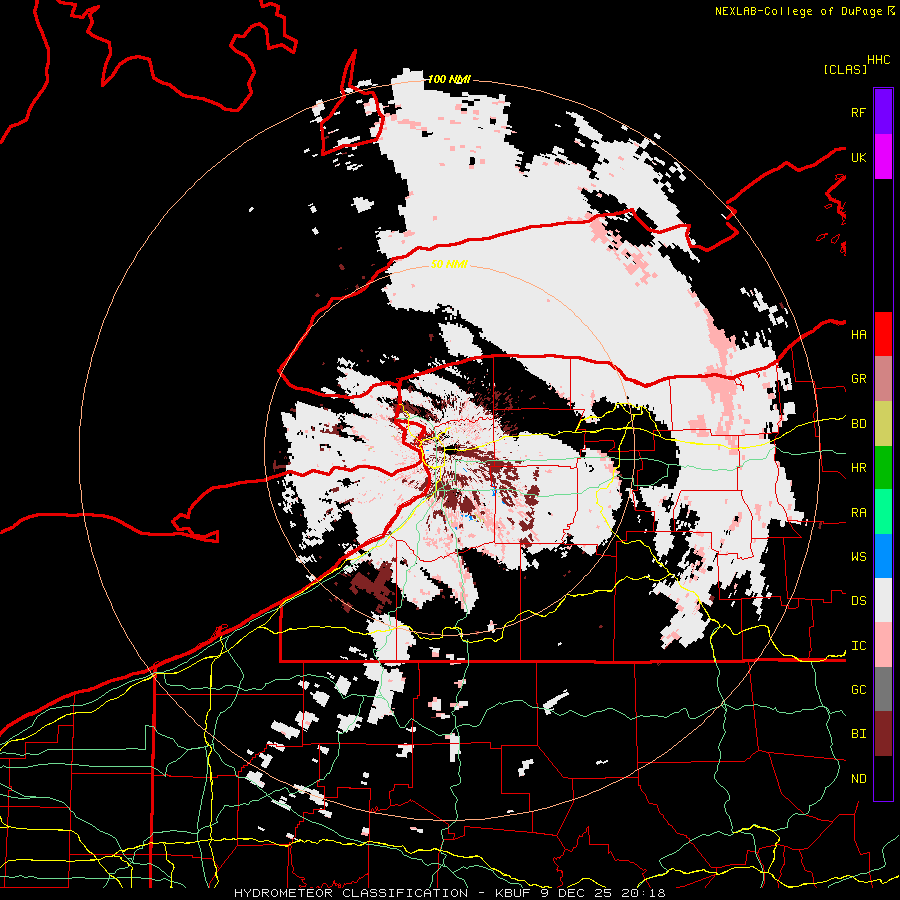Click the RF purple legend swatch
This screenshot has height=900, width=900.
click(x=883, y=112)
